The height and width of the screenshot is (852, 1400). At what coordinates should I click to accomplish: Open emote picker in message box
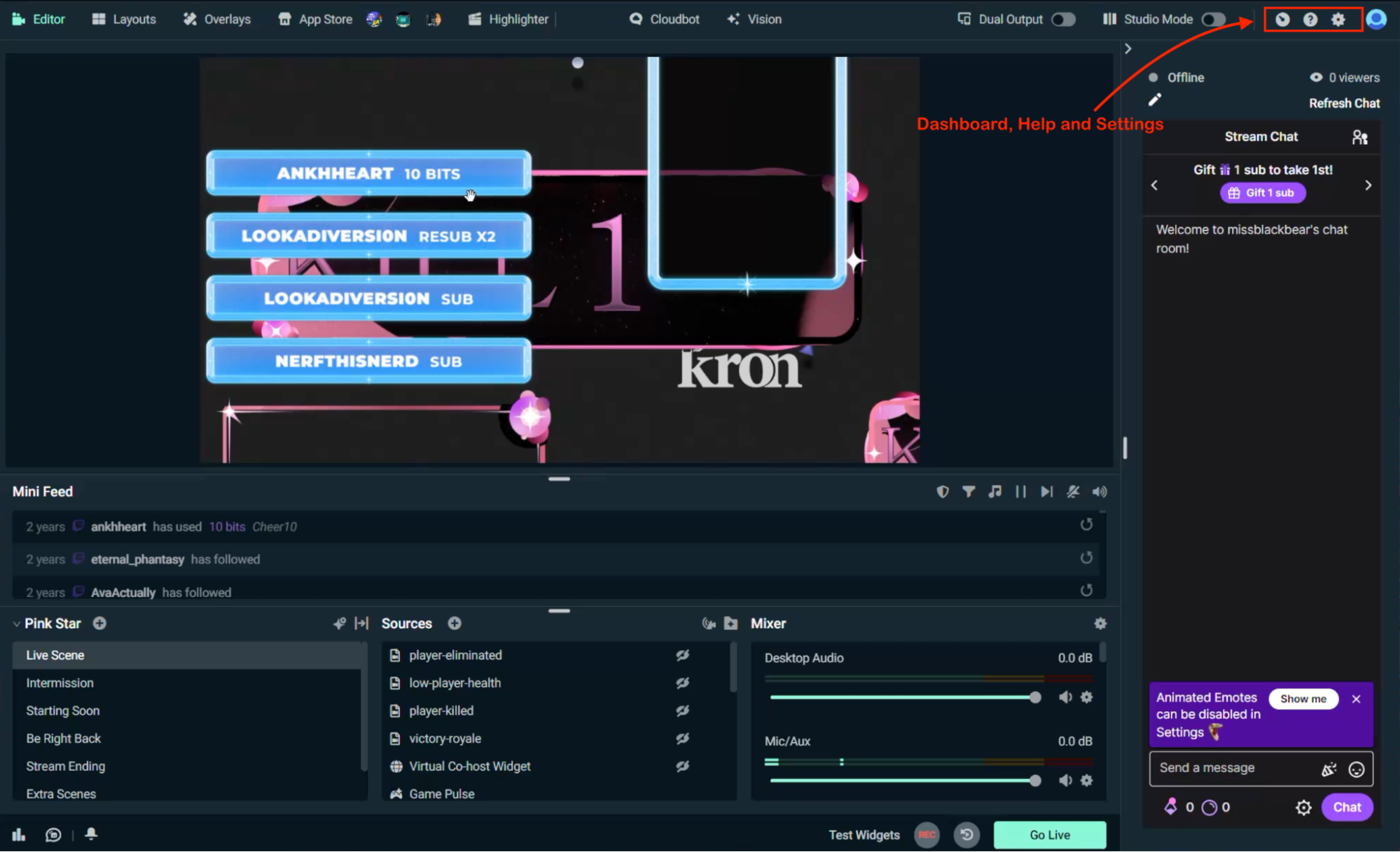click(x=1357, y=769)
